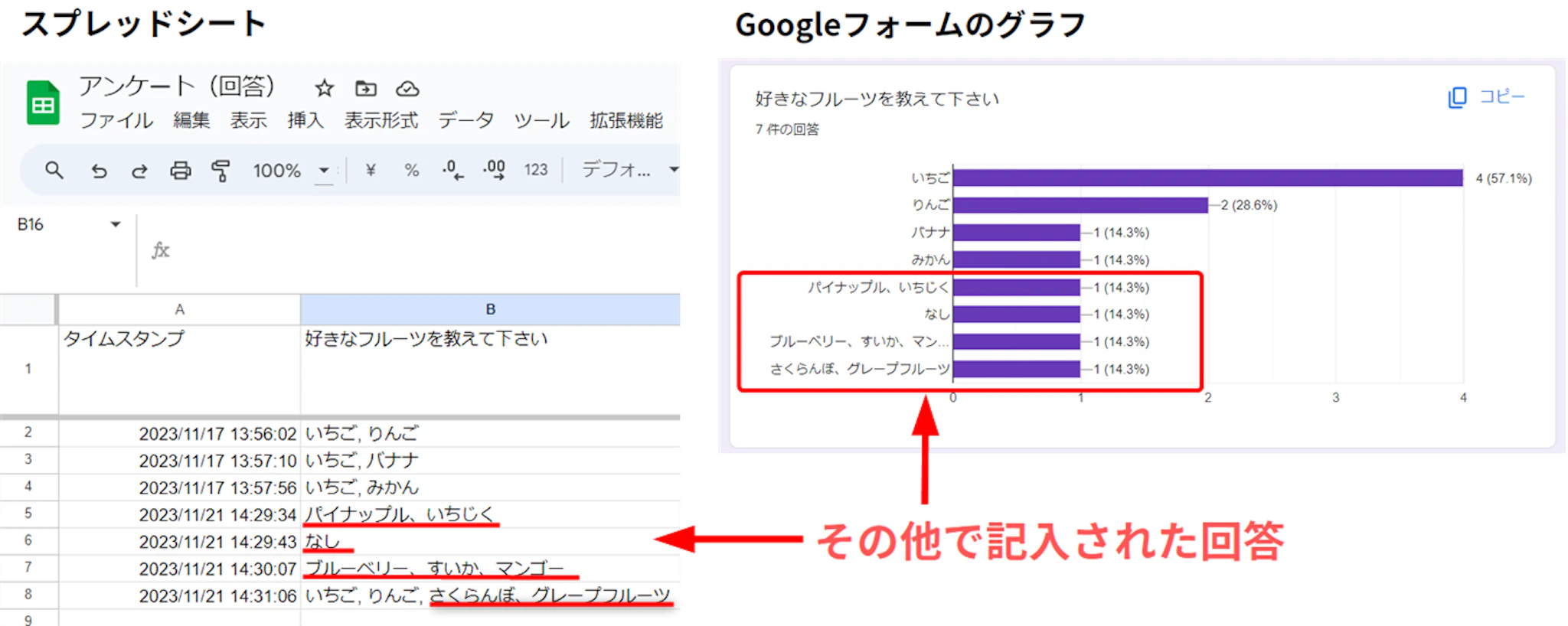Click the undo arrow icon
Viewport: 1568px width, 626px height.
coord(99,171)
